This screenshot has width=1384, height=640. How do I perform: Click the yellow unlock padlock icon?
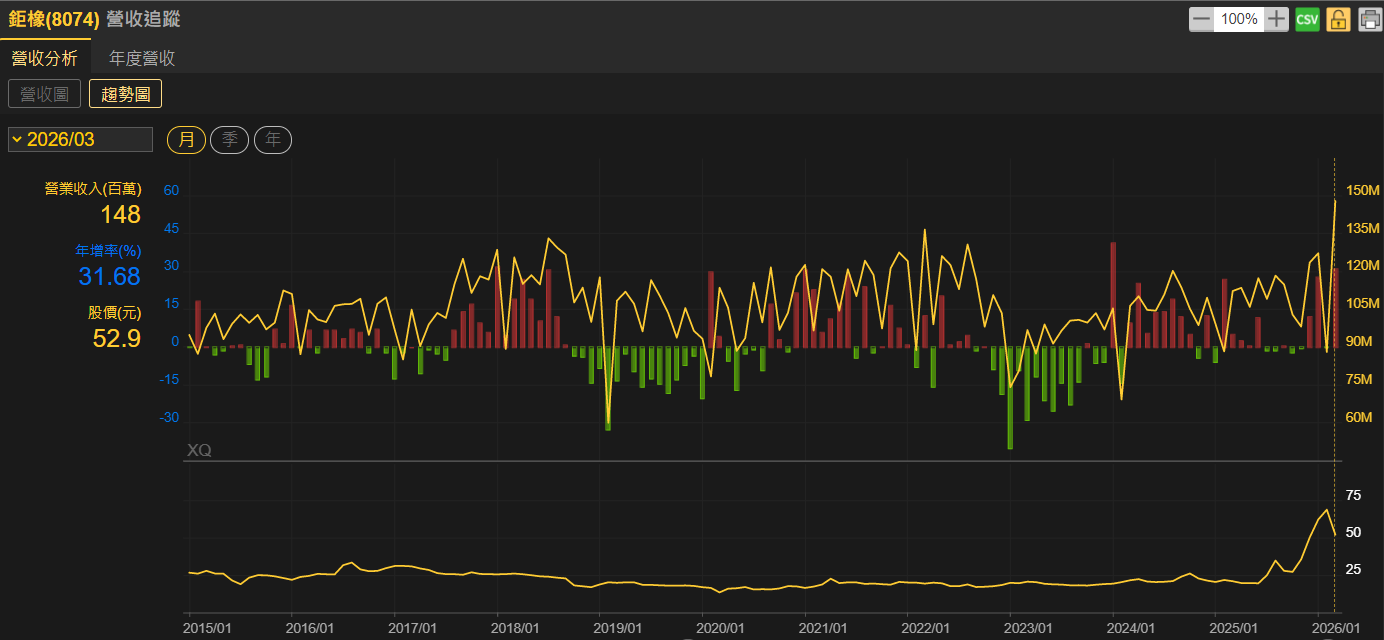[1338, 19]
